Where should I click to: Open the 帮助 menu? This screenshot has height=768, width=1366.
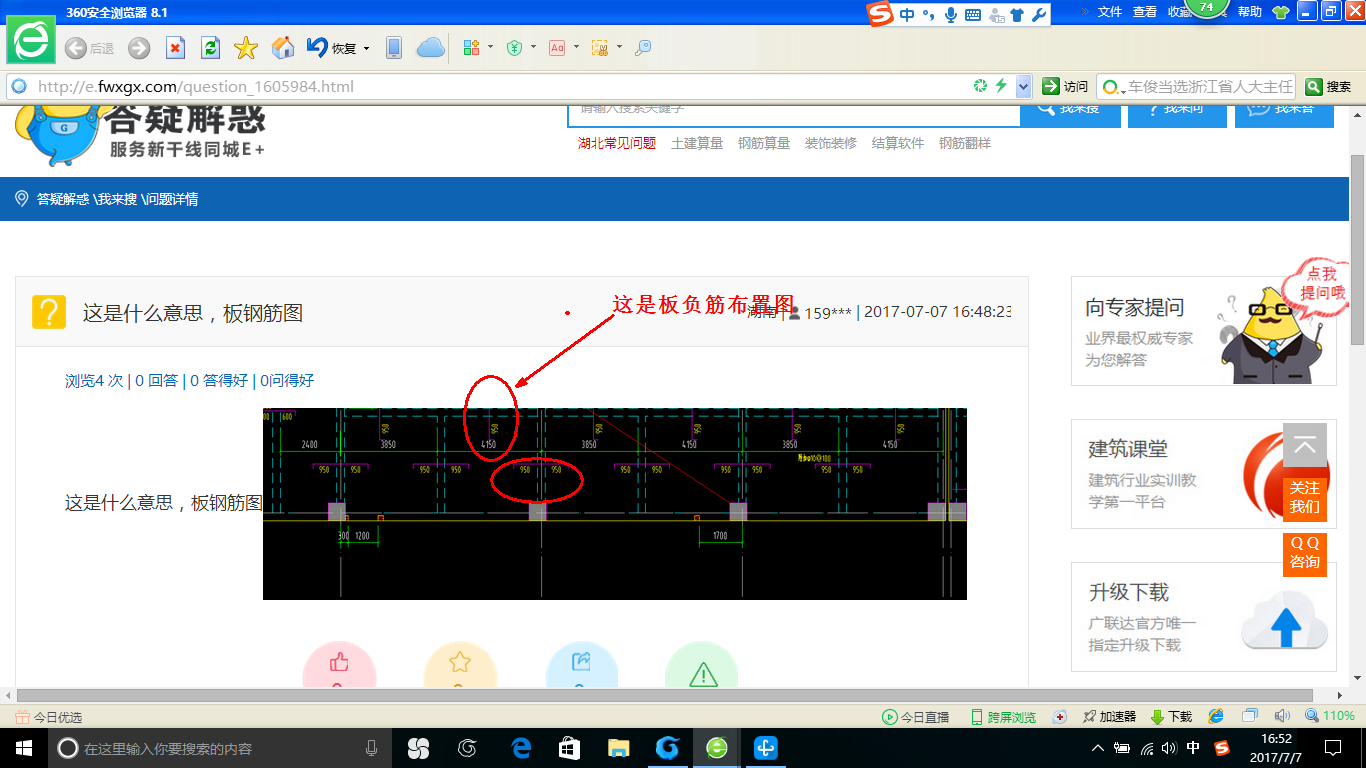1250,12
